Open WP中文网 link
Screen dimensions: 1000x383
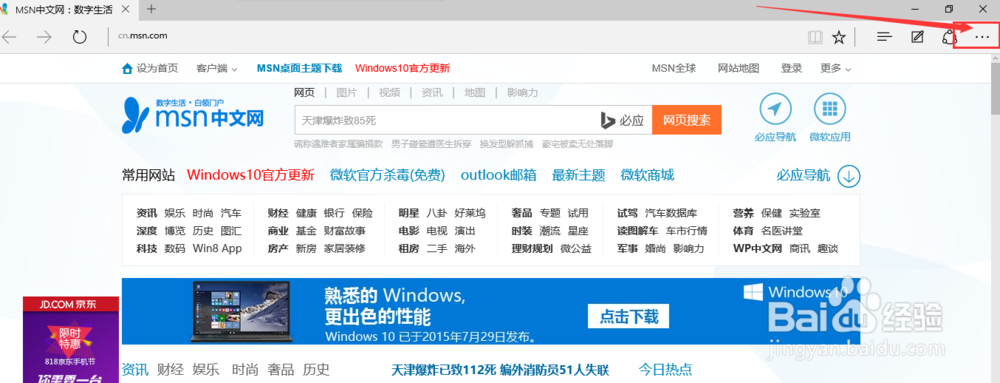(757, 249)
